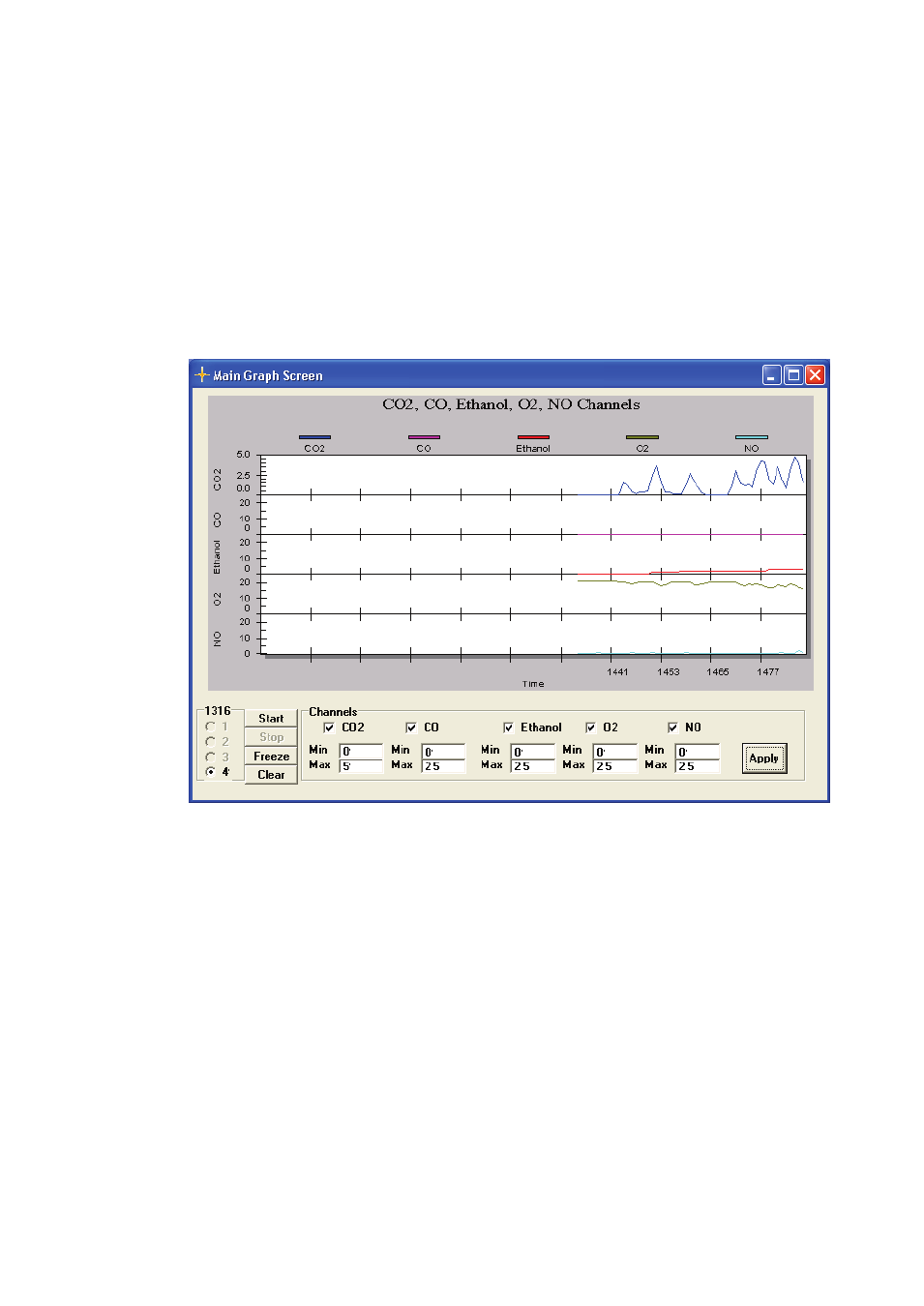The image size is (924, 1306).
Task: Click the CO2 Max input field
Action: (x=361, y=766)
